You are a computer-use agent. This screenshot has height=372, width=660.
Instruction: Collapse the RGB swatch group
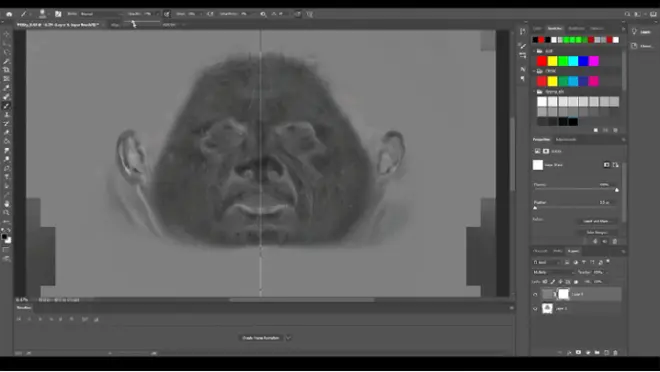click(535, 51)
